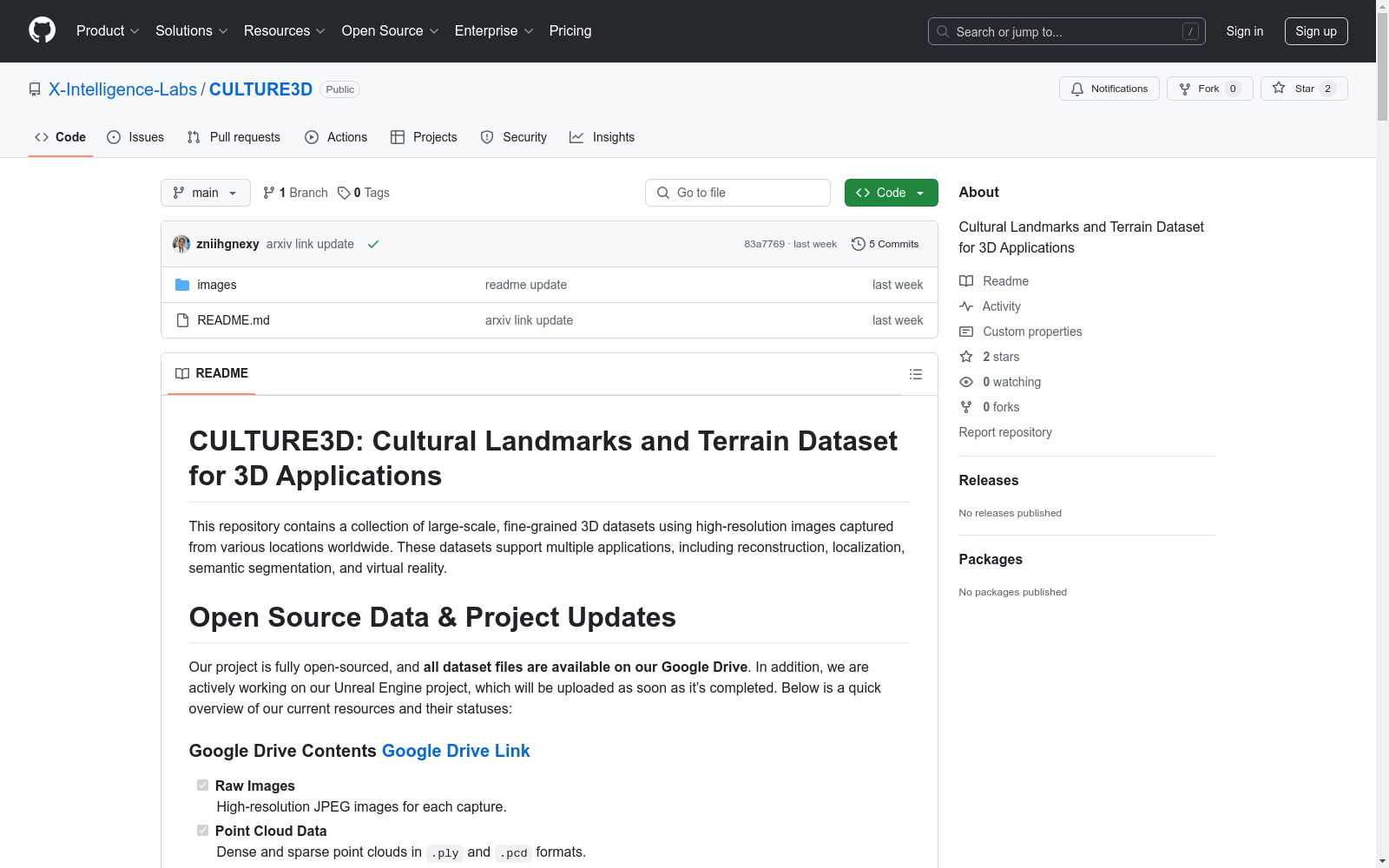Click the star count badge
Image resolution: width=1389 pixels, height=868 pixels.
pos(1327,89)
